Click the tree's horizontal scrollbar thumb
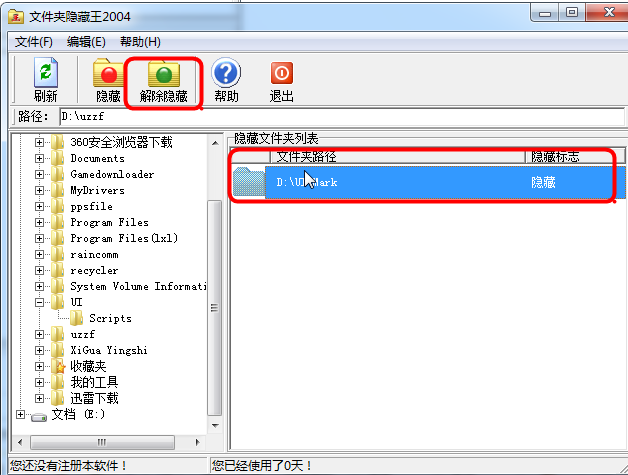Image resolution: width=628 pixels, height=475 pixels. (x=102, y=442)
